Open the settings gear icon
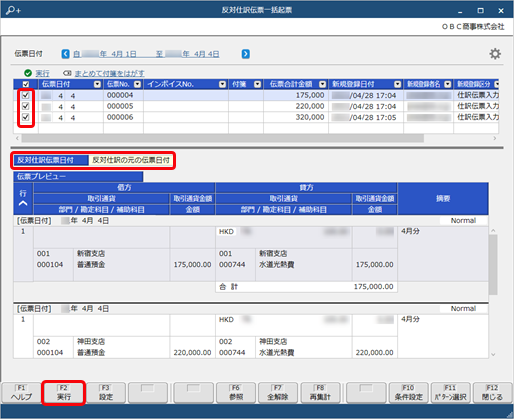The width and height of the screenshot is (514, 419). (495, 54)
